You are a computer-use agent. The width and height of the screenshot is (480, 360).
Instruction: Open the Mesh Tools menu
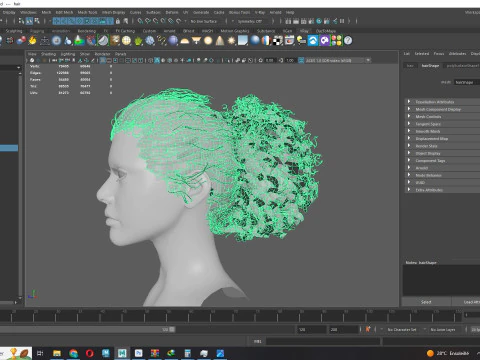click(x=87, y=12)
